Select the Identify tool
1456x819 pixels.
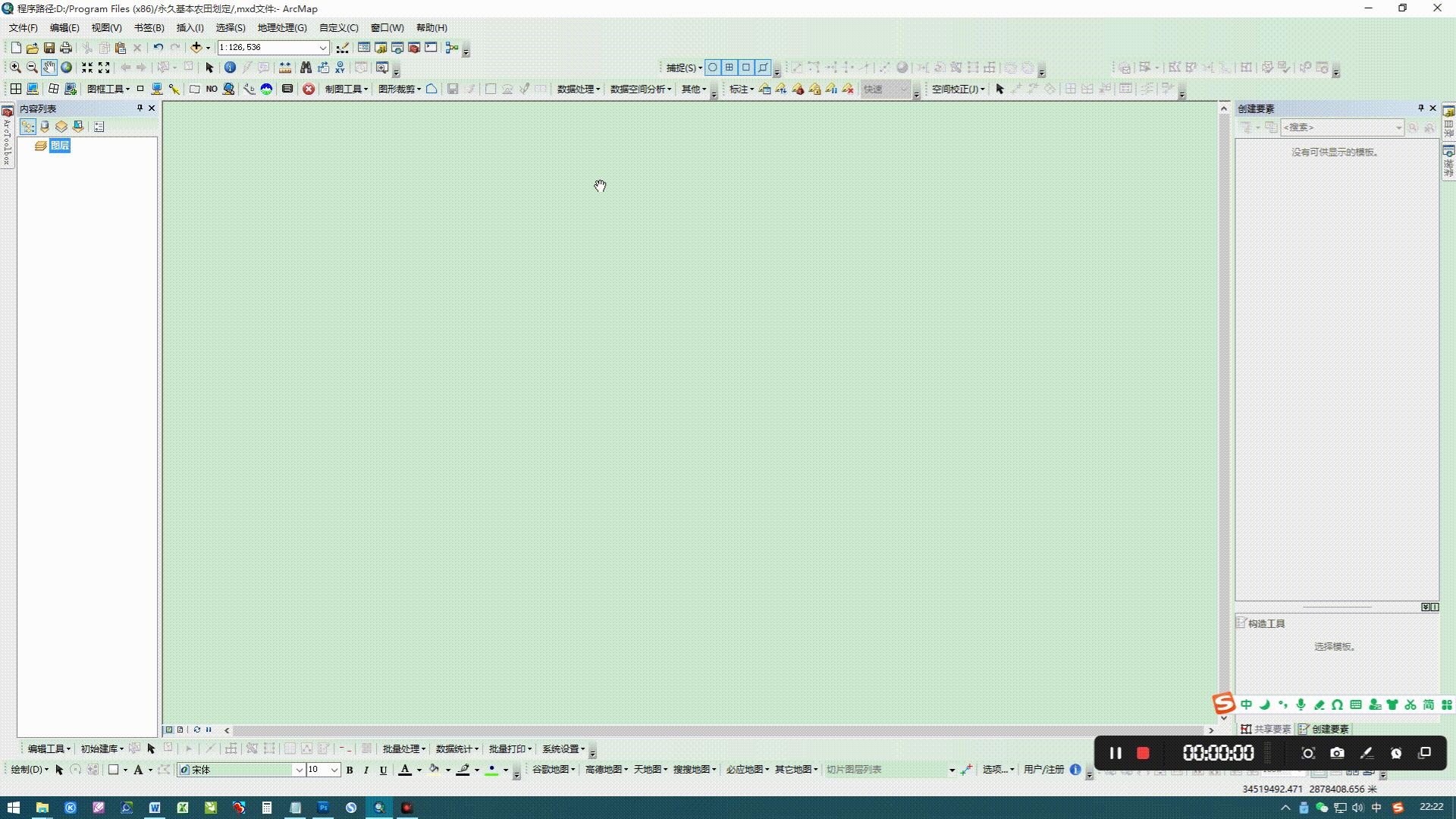pos(230,67)
